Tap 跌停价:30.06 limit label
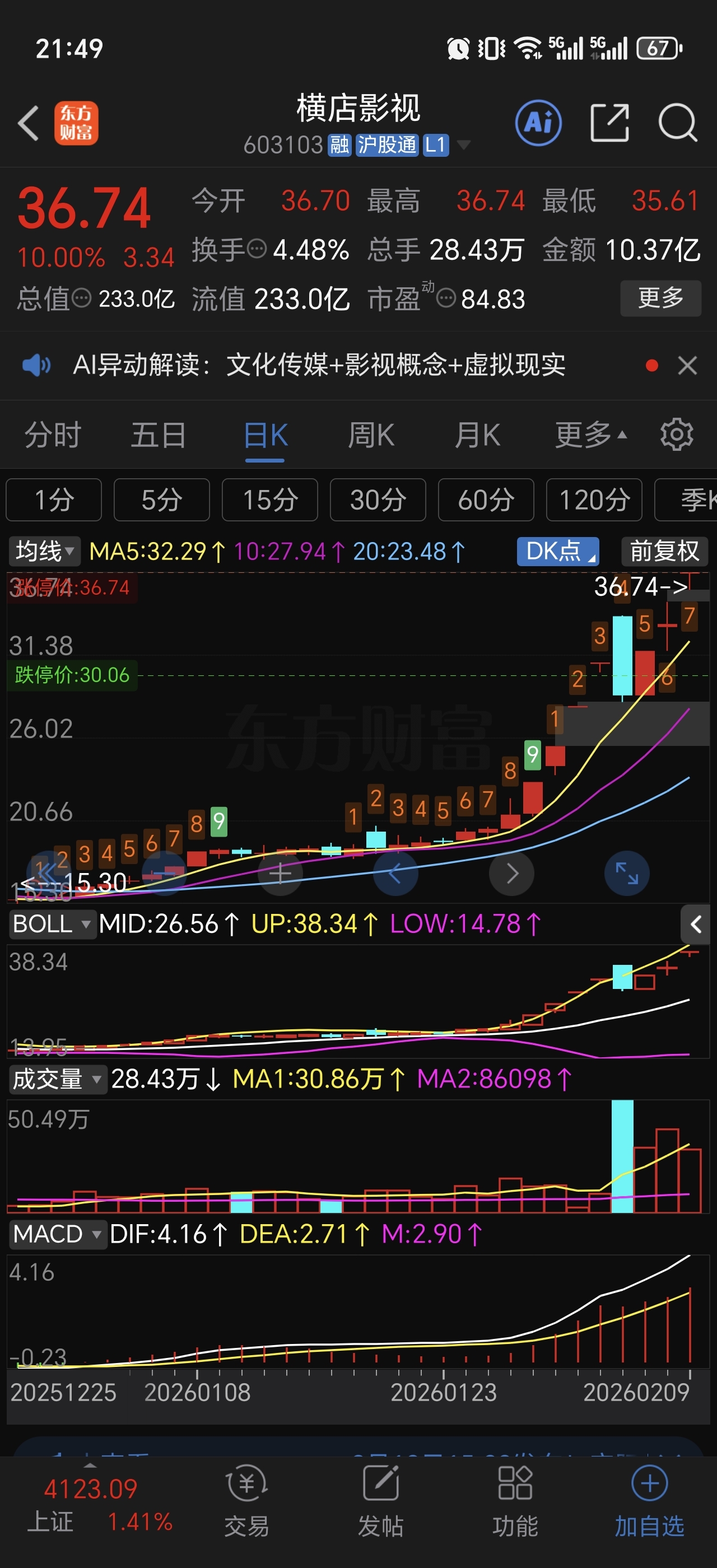Viewport: 717px width, 1568px height. [72, 675]
